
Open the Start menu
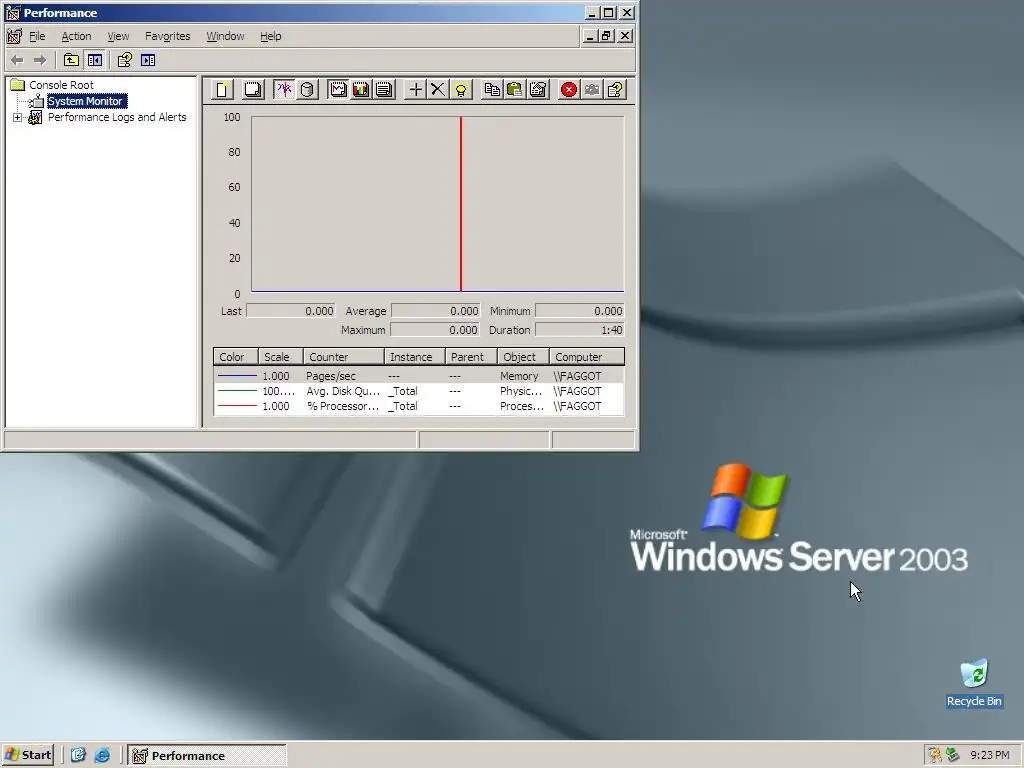coord(27,755)
